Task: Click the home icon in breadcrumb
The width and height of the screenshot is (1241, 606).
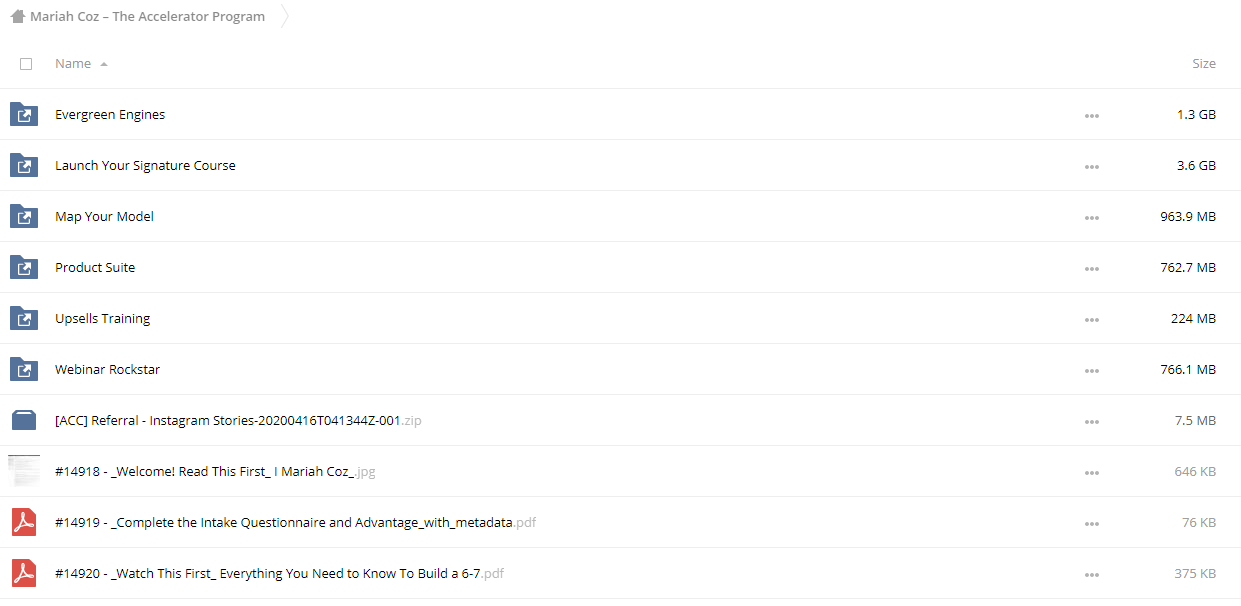Action: (17, 16)
